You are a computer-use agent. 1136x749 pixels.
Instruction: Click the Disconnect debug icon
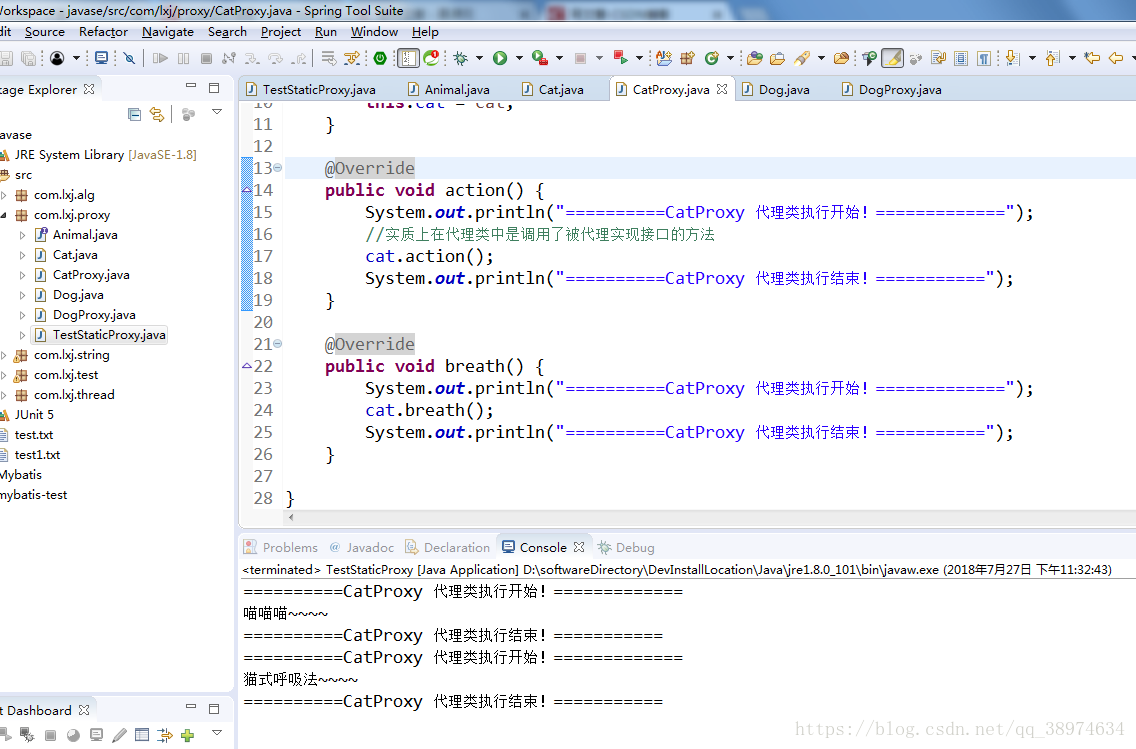tap(229, 58)
